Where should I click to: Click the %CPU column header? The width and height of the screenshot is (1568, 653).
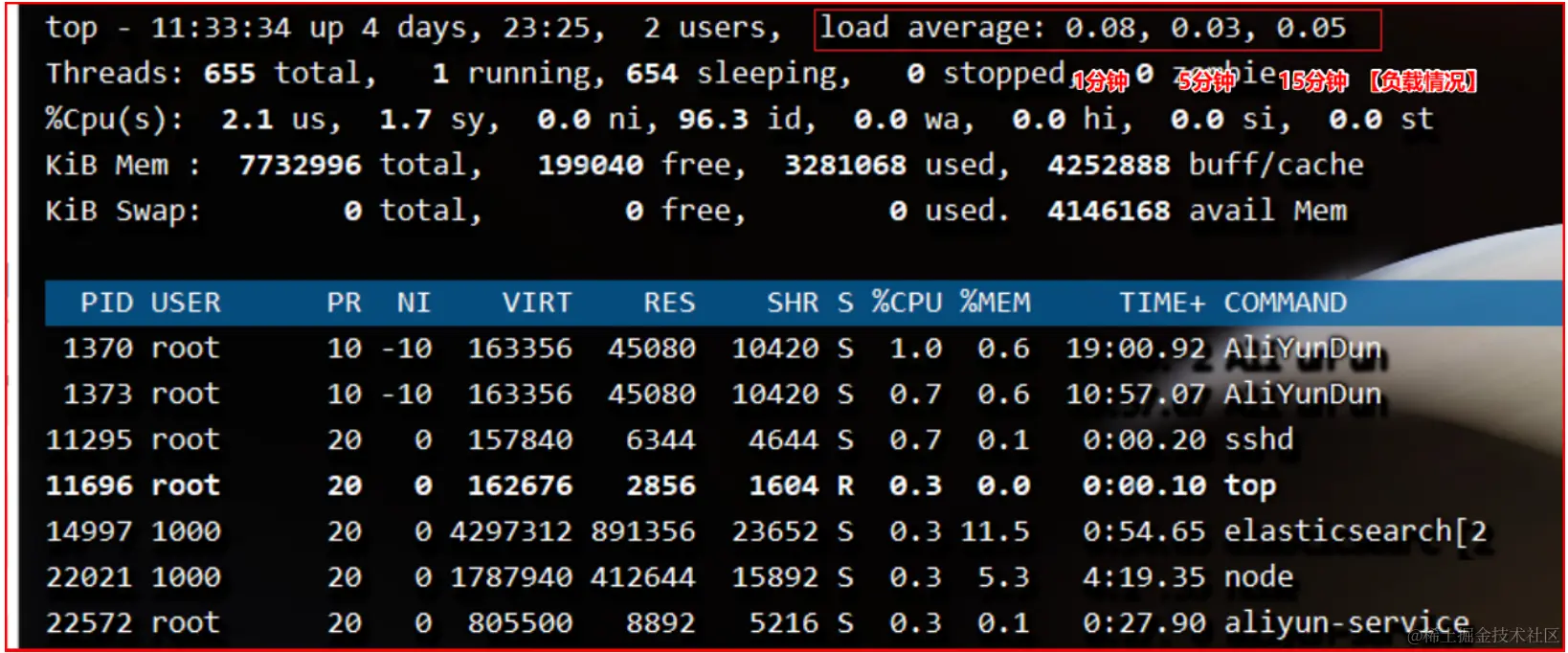pyautogui.click(x=907, y=304)
